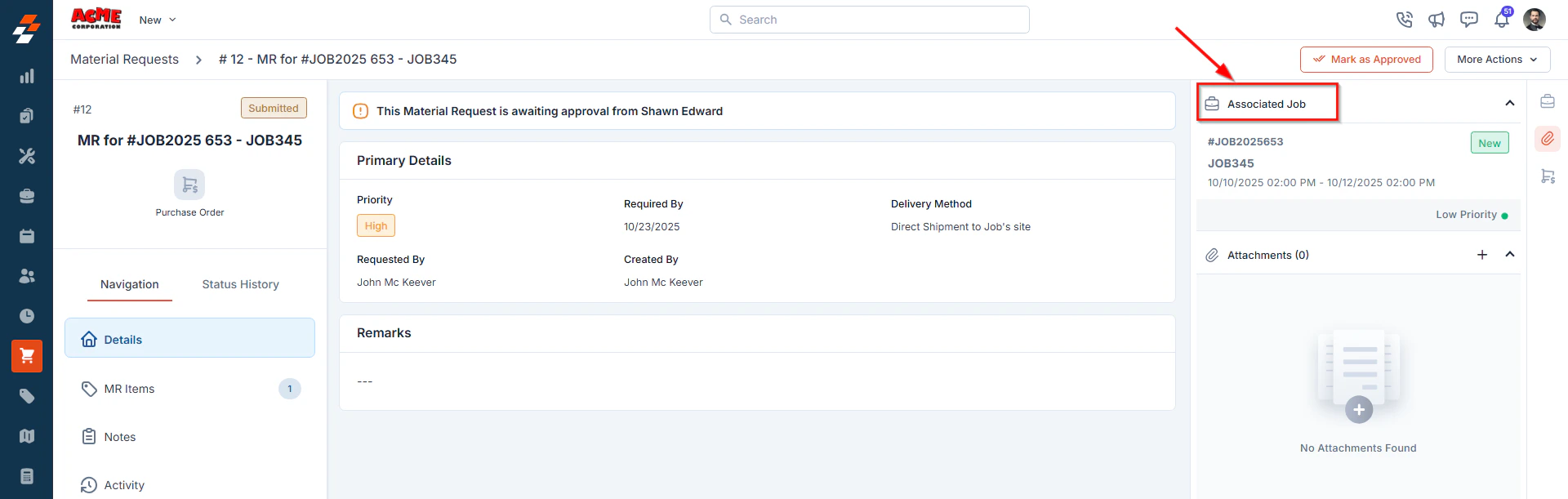This screenshot has width=1568, height=499.
Task: Click the Remarks heading
Action: point(384,333)
